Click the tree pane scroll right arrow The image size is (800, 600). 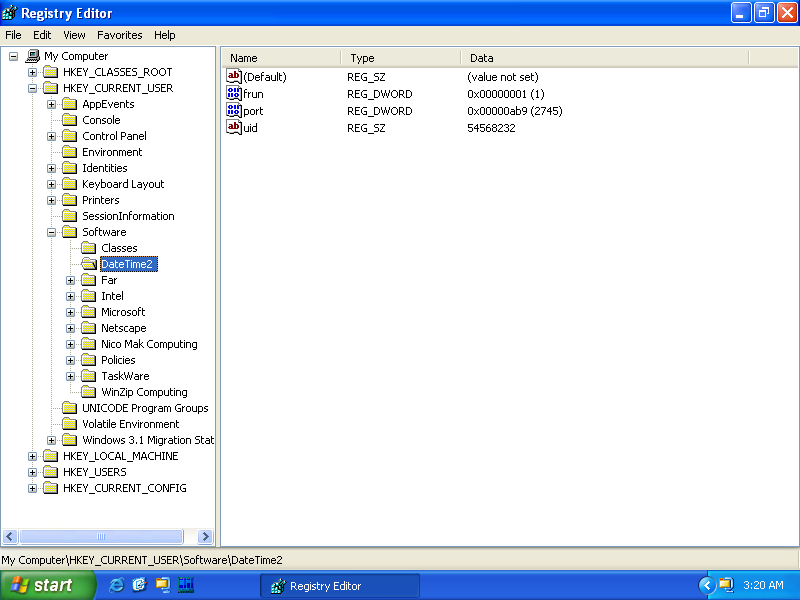coord(205,536)
